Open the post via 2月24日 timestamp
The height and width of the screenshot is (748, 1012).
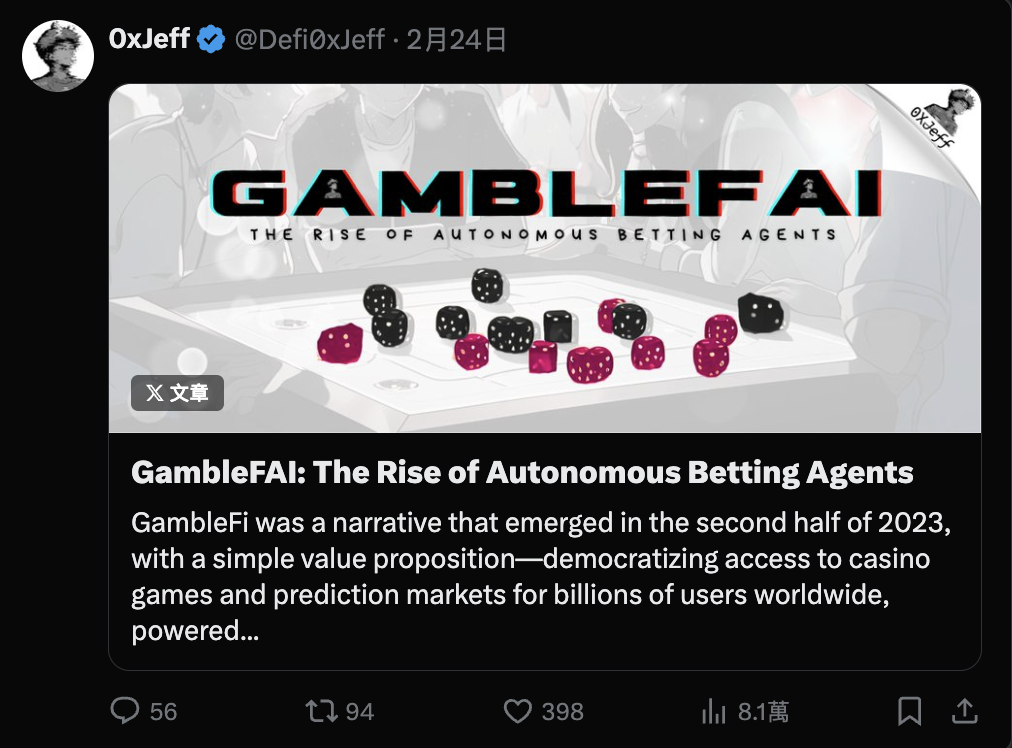point(456,40)
